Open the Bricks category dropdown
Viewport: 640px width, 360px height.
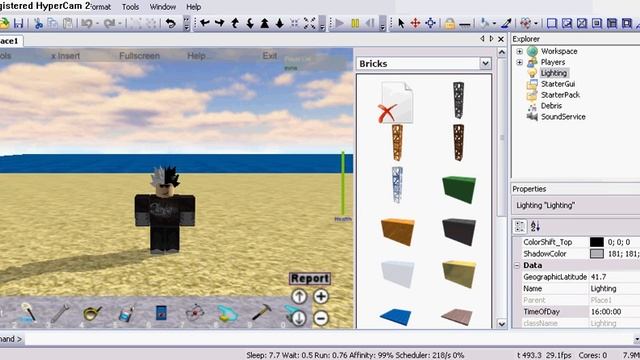click(x=485, y=64)
